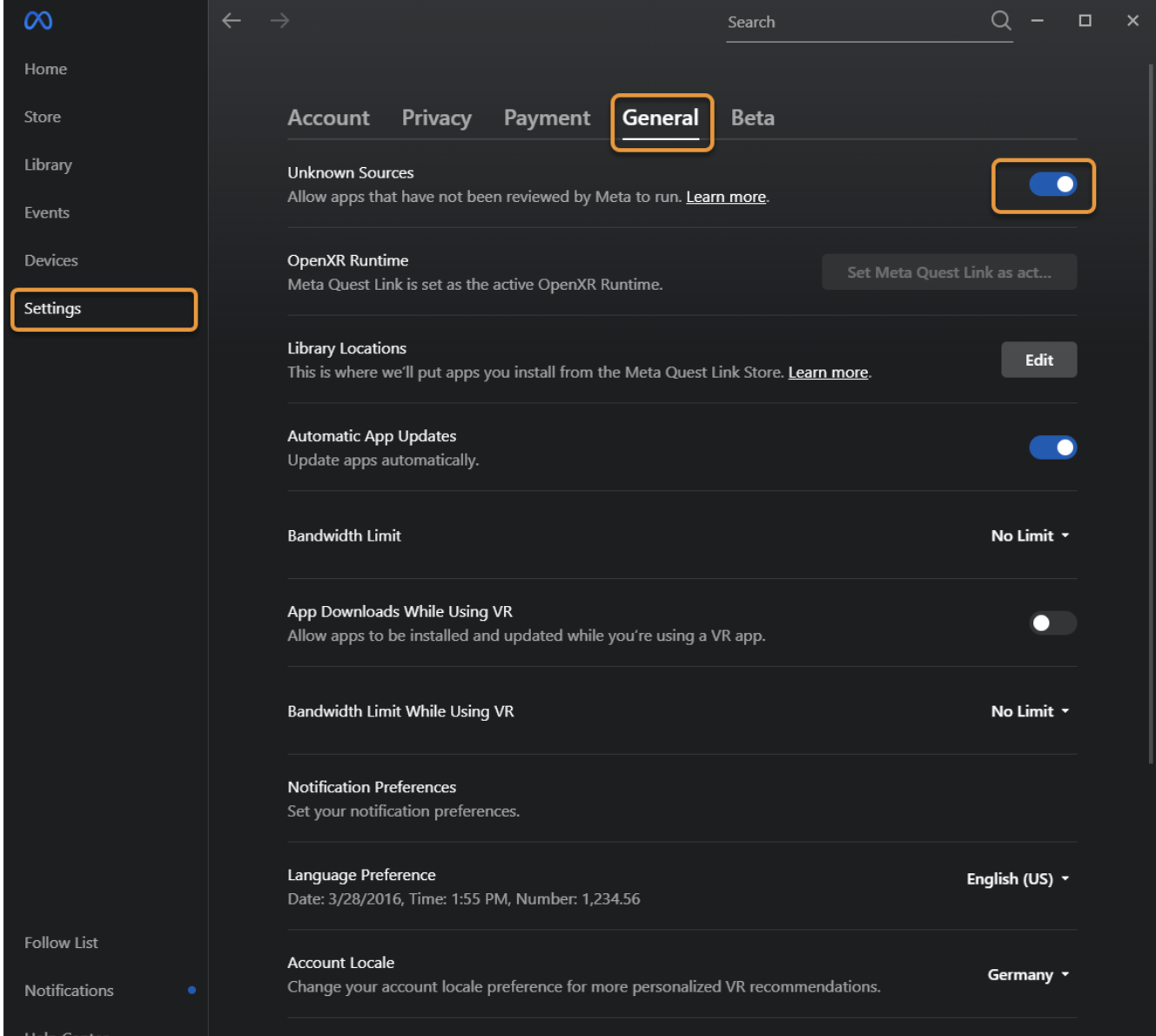Click Set Meta Quest Link as active button
The width and height of the screenshot is (1156, 1036).
949,272
